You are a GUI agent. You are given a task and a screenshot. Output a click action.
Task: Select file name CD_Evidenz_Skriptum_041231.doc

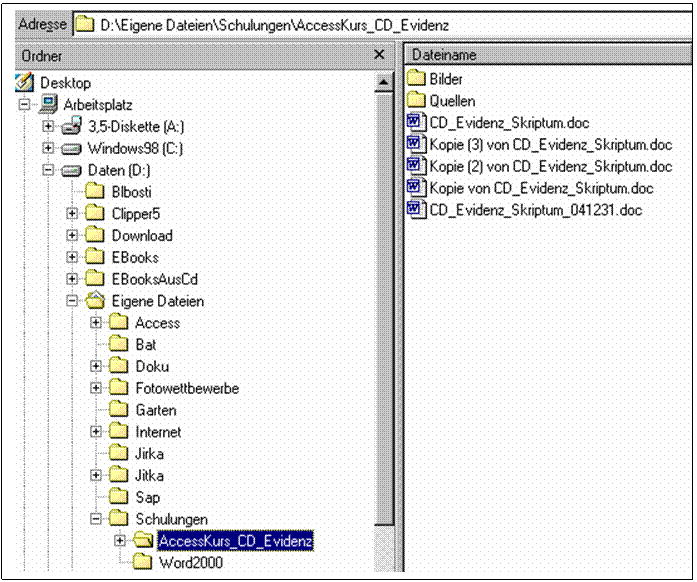[536, 210]
